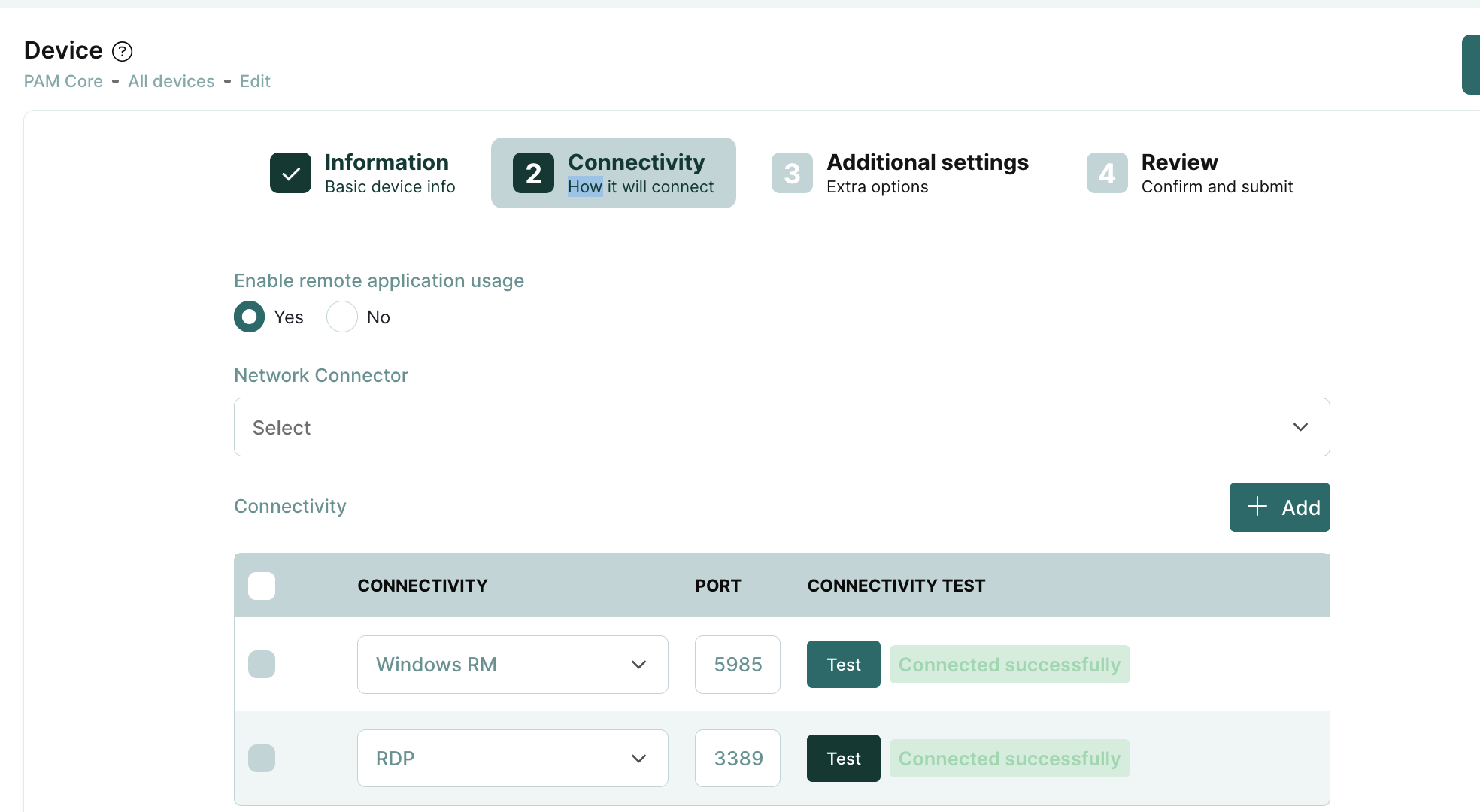The width and height of the screenshot is (1480, 812).
Task: Toggle the select-all checkbox in table header
Action: (x=262, y=586)
